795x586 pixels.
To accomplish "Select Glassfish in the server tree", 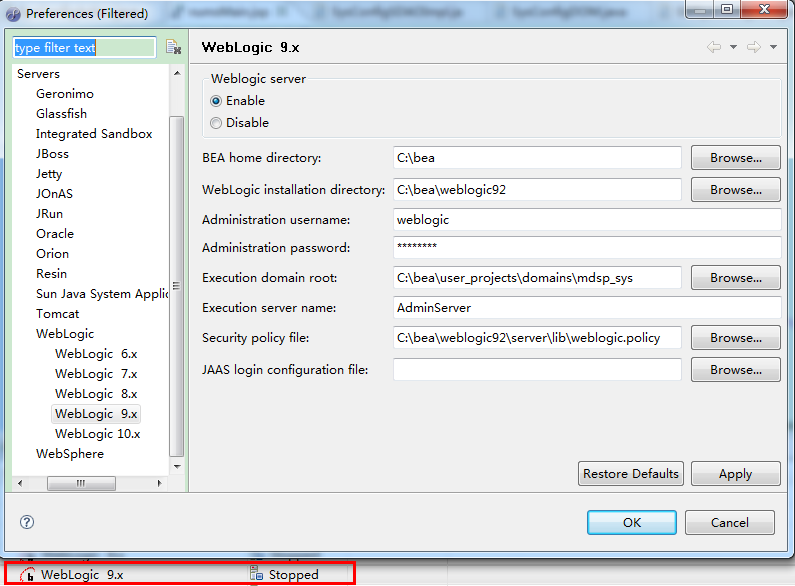I will click(x=61, y=114).
